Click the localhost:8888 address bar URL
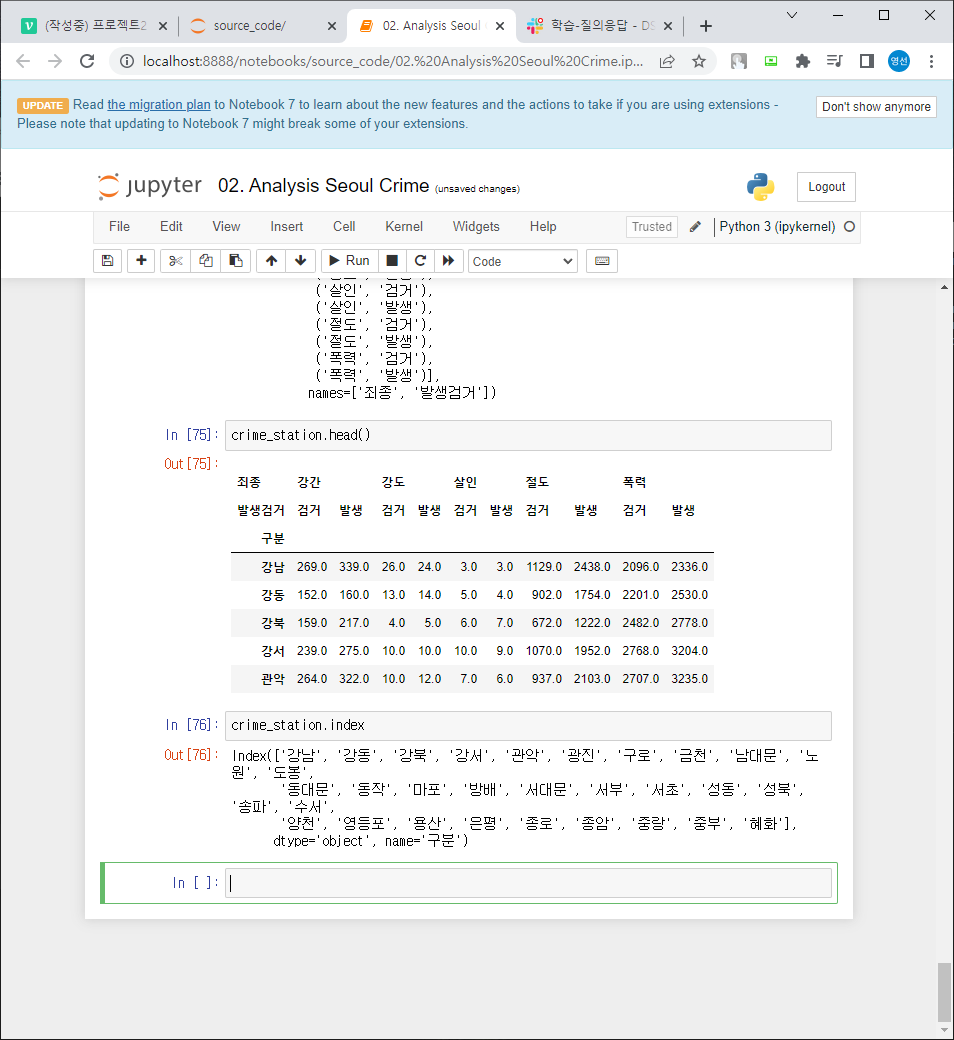This screenshot has height=1040, width=954. [x=393, y=61]
